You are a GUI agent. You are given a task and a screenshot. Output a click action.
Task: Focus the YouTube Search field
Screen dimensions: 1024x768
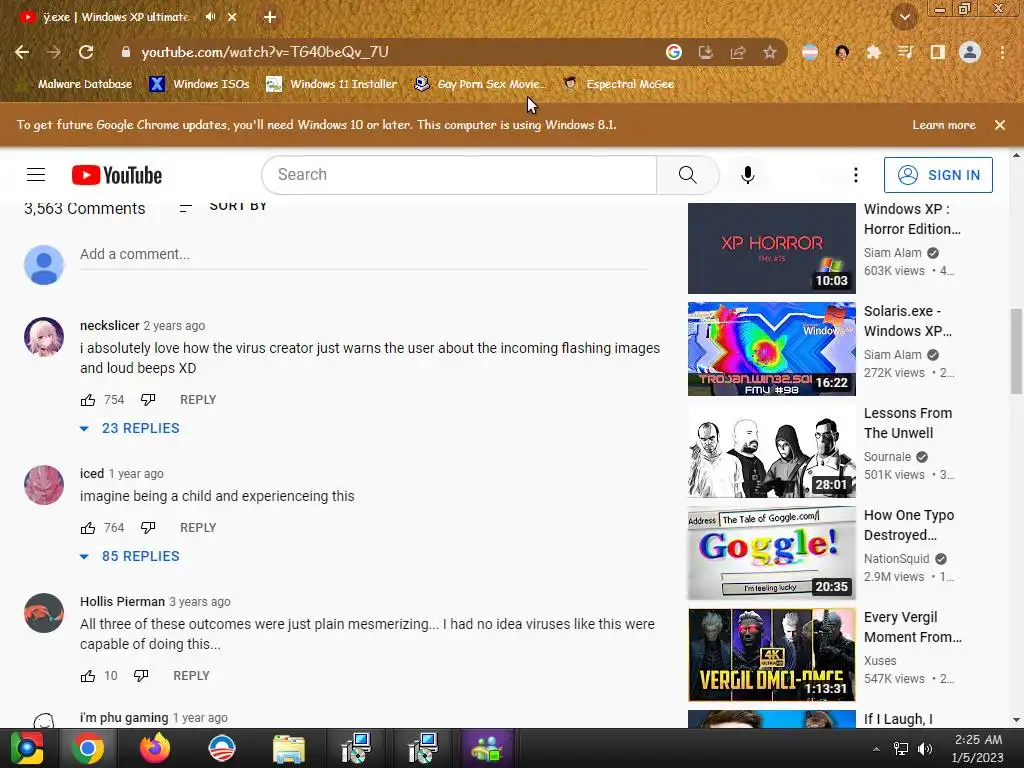tap(459, 174)
